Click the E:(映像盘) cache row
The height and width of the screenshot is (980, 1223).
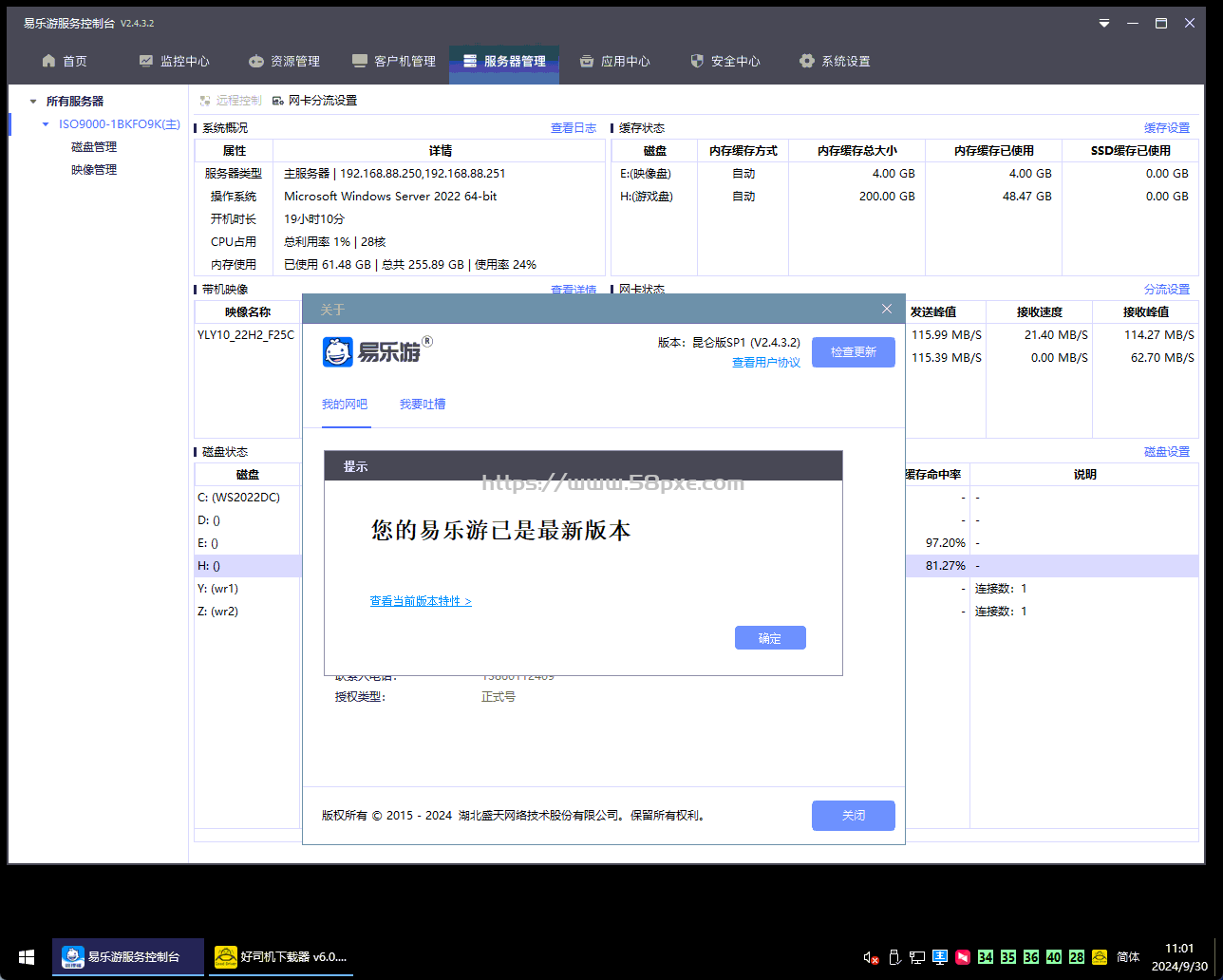click(905, 174)
